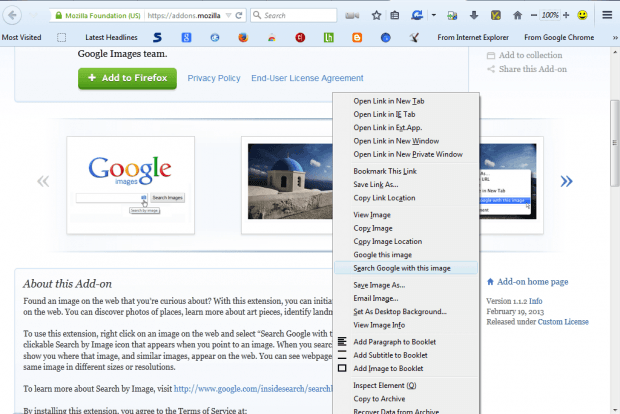
Task: Show previous screenshots with left chevrons
Action: (x=43, y=181)
